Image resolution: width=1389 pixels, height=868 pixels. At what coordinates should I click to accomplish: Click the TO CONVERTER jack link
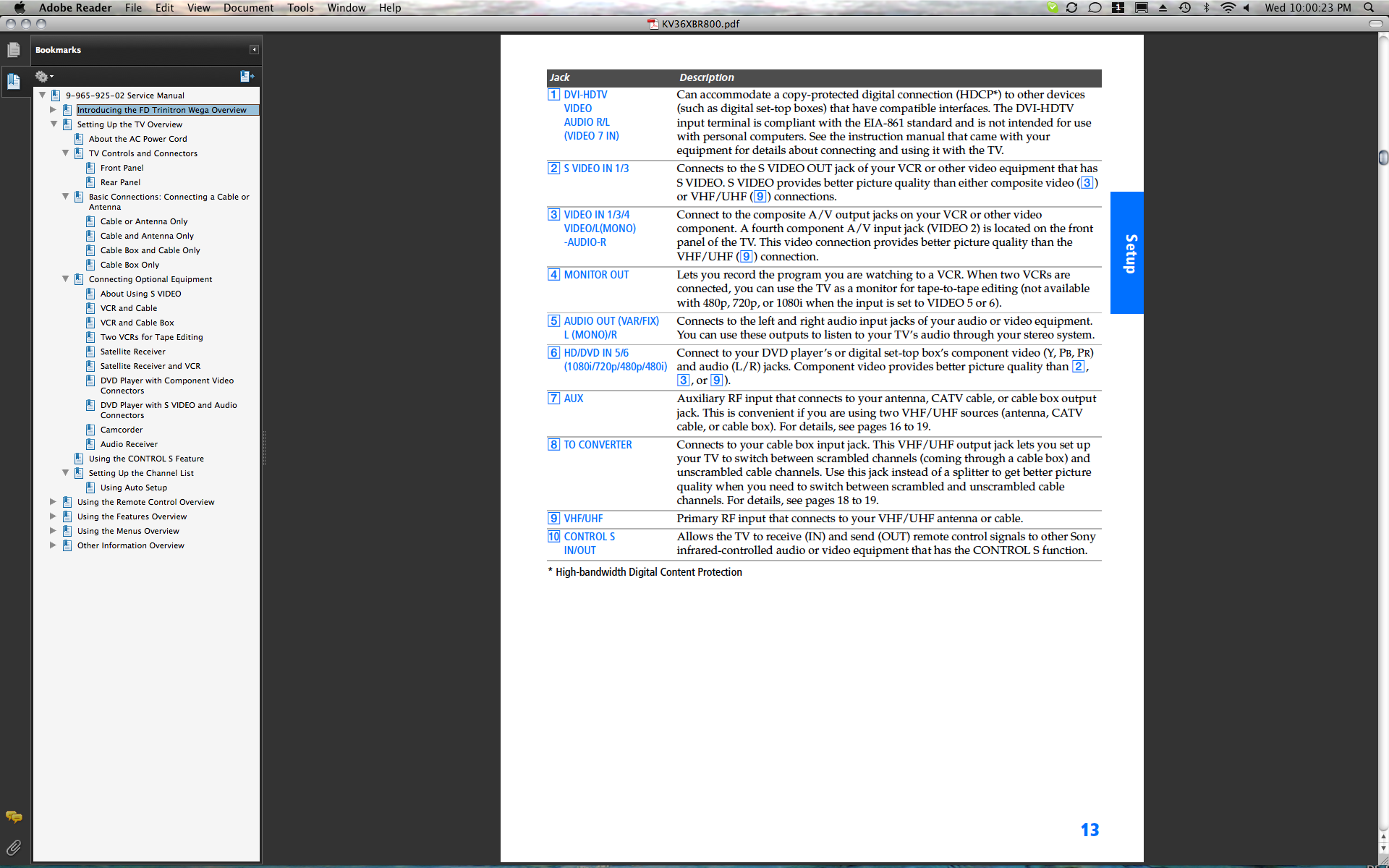pyautogui.click(x=598, y=445)
